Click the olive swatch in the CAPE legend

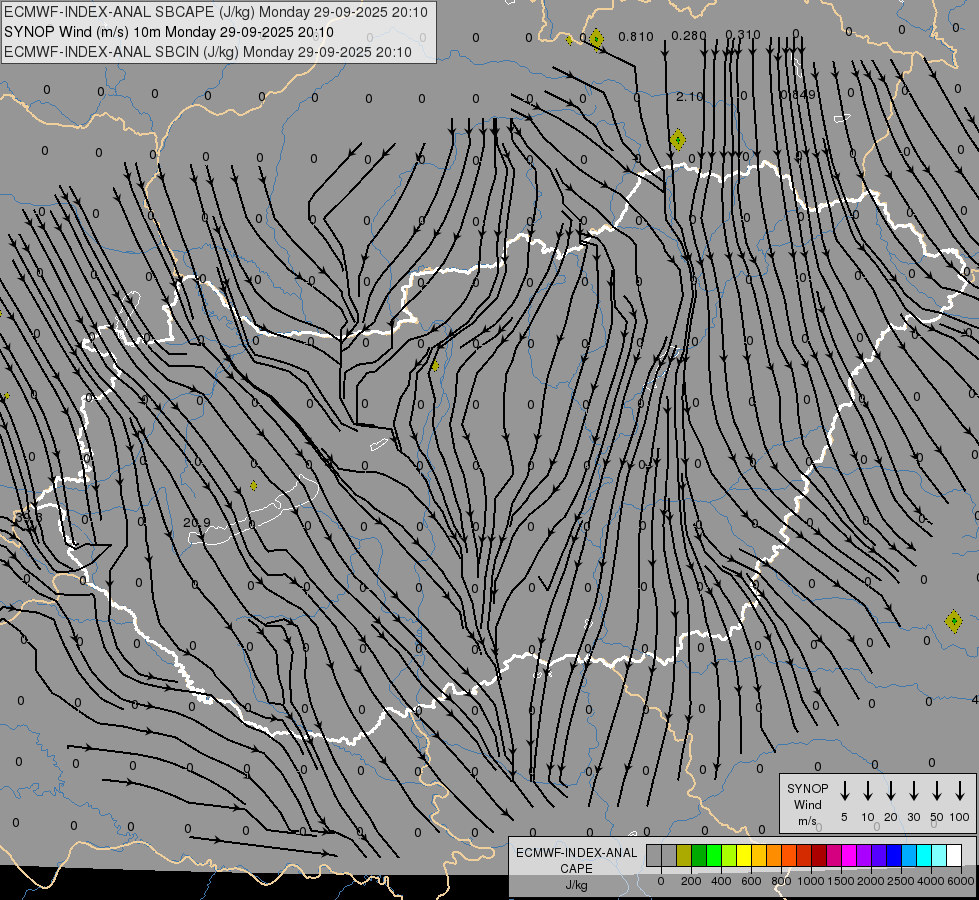pyautogui.click(x=684, y=855)
